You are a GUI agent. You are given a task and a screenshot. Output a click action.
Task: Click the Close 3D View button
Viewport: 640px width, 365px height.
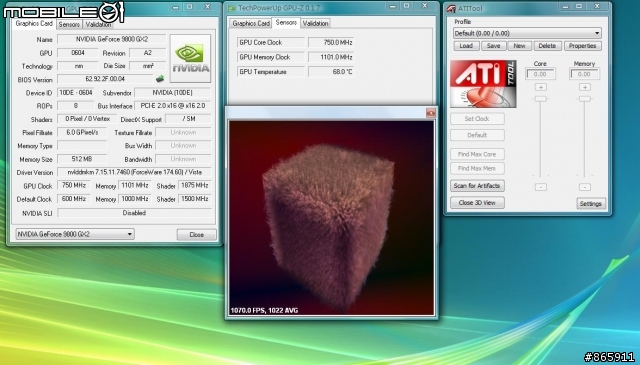pos(477,203)
